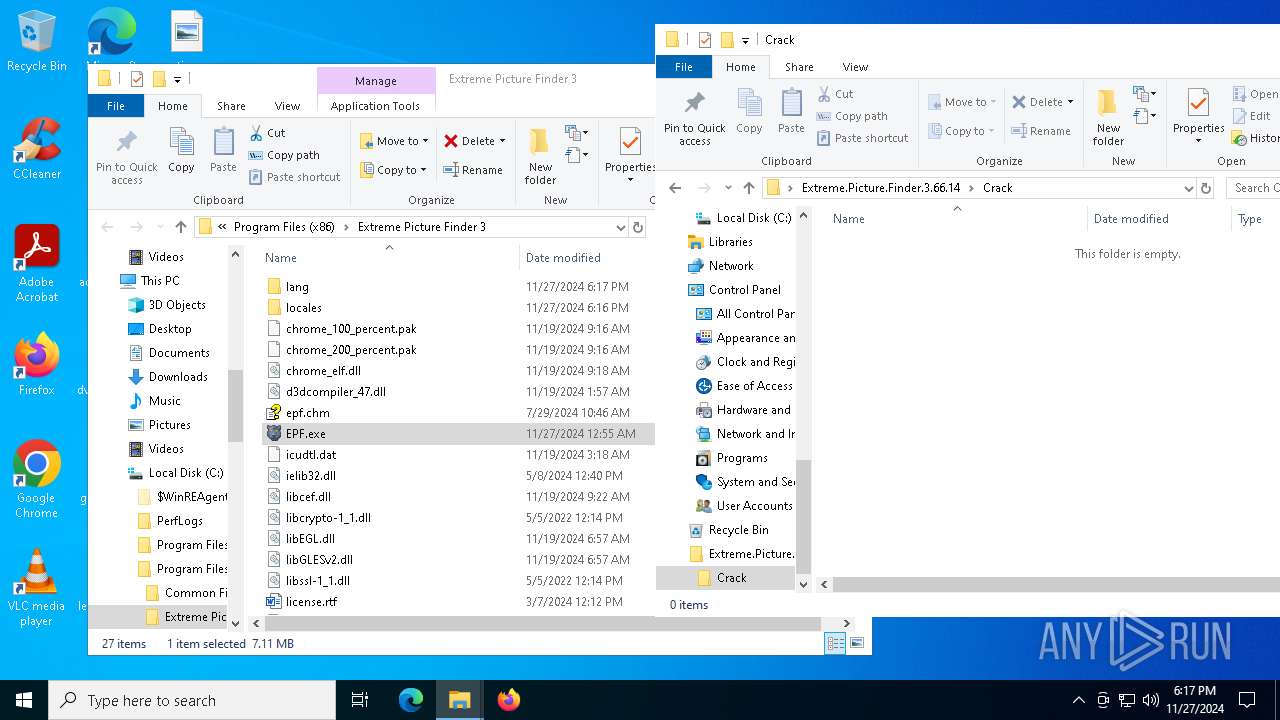
Task: Switch to View tab in Extreme Picture Finder window
Action: click(x=287, y=106)
